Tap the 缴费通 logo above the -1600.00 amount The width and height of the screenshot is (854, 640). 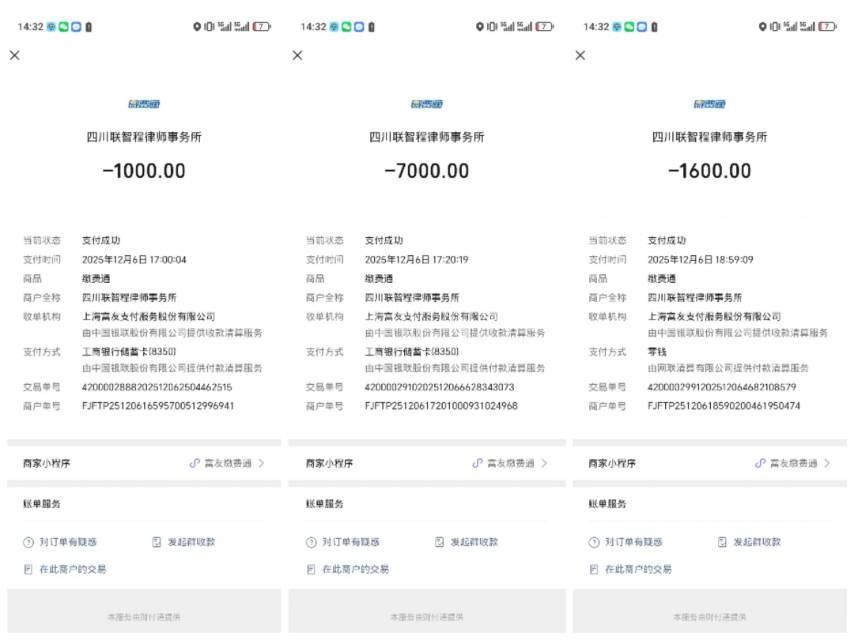pyautogui.click(x=709, y=104)
